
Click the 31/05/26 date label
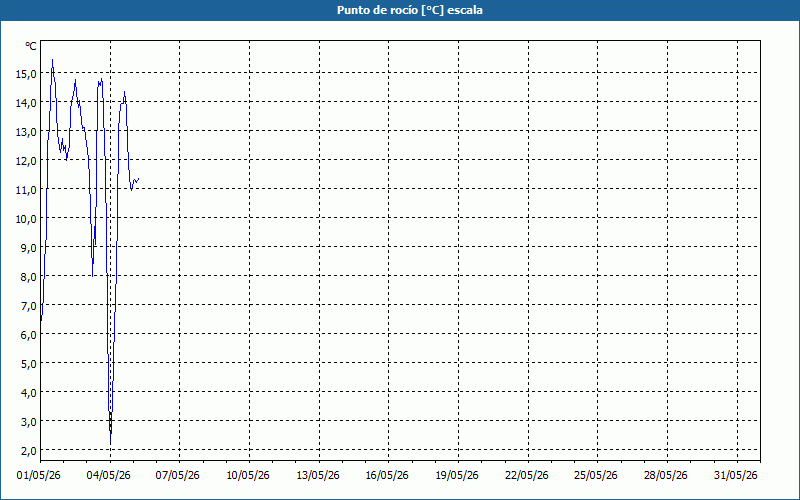(x=736, y=476)
